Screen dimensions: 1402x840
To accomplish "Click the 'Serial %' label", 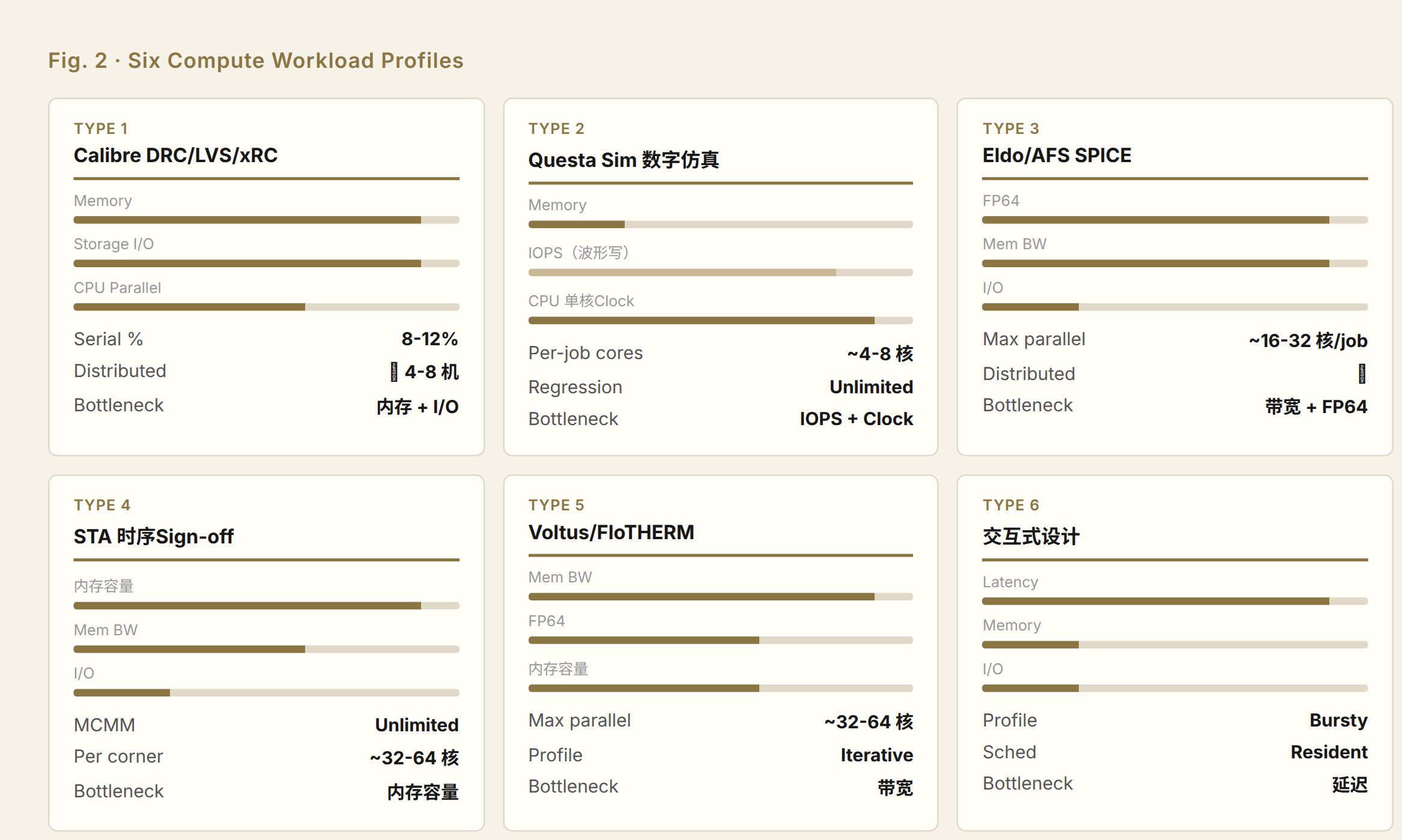I will (108, 339).
